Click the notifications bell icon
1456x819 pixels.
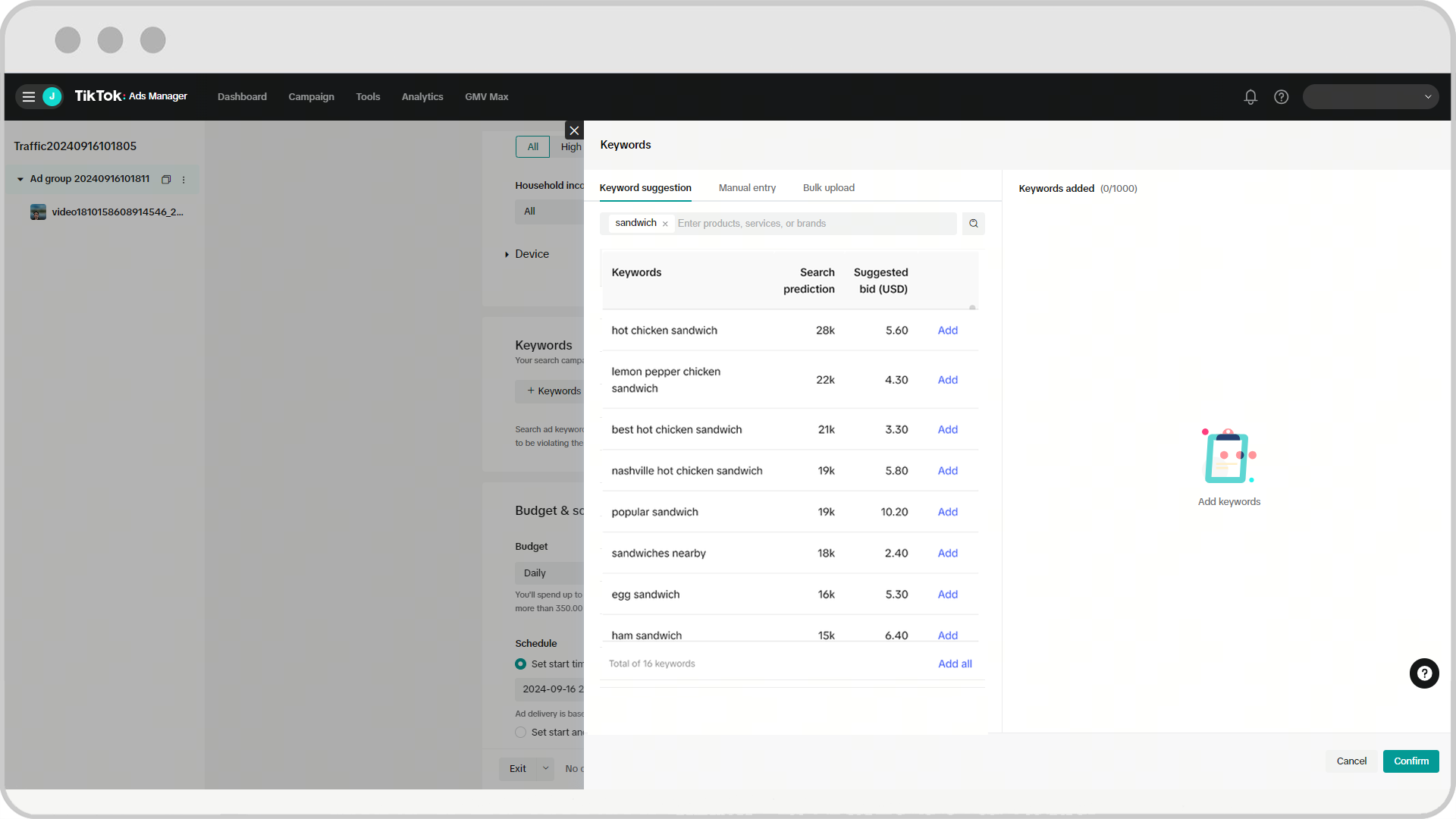point(1251,97)
